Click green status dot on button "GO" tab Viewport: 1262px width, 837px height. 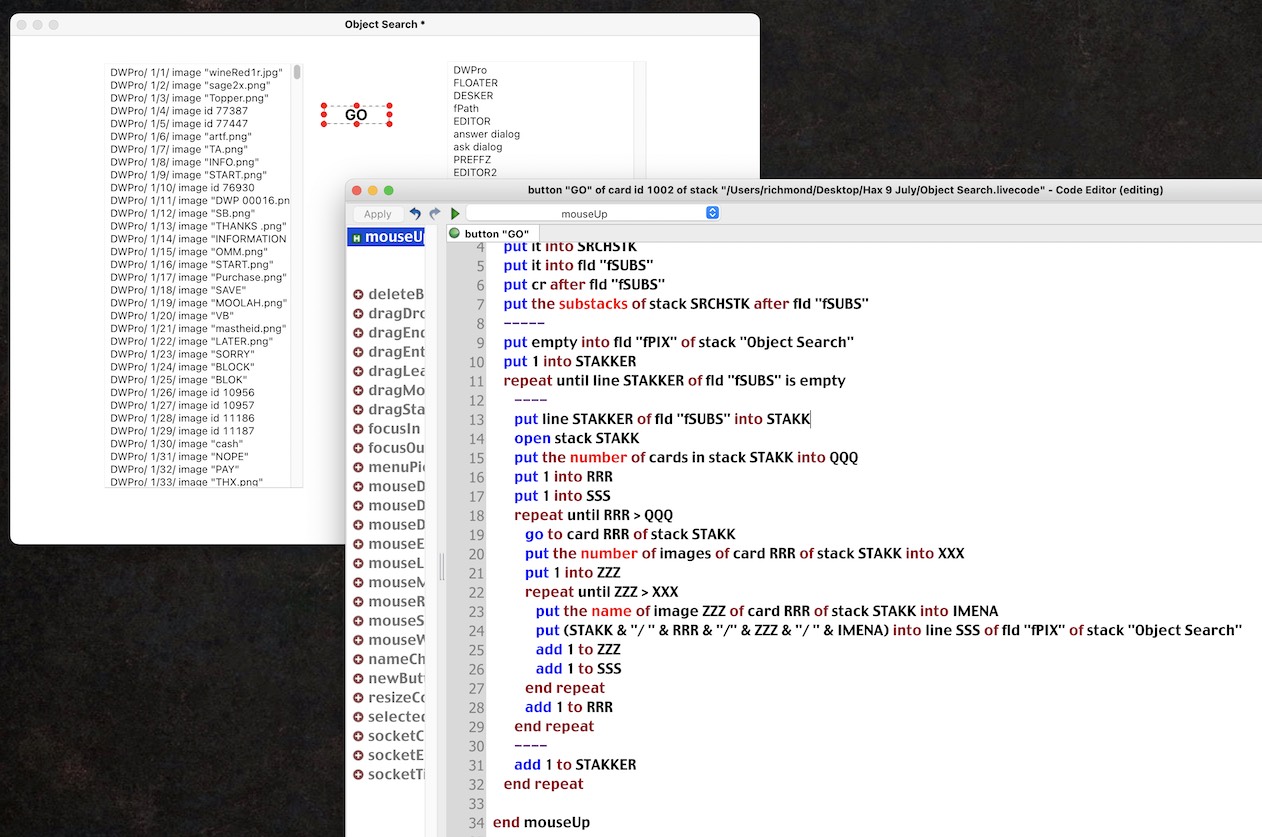tap(454, 234)
